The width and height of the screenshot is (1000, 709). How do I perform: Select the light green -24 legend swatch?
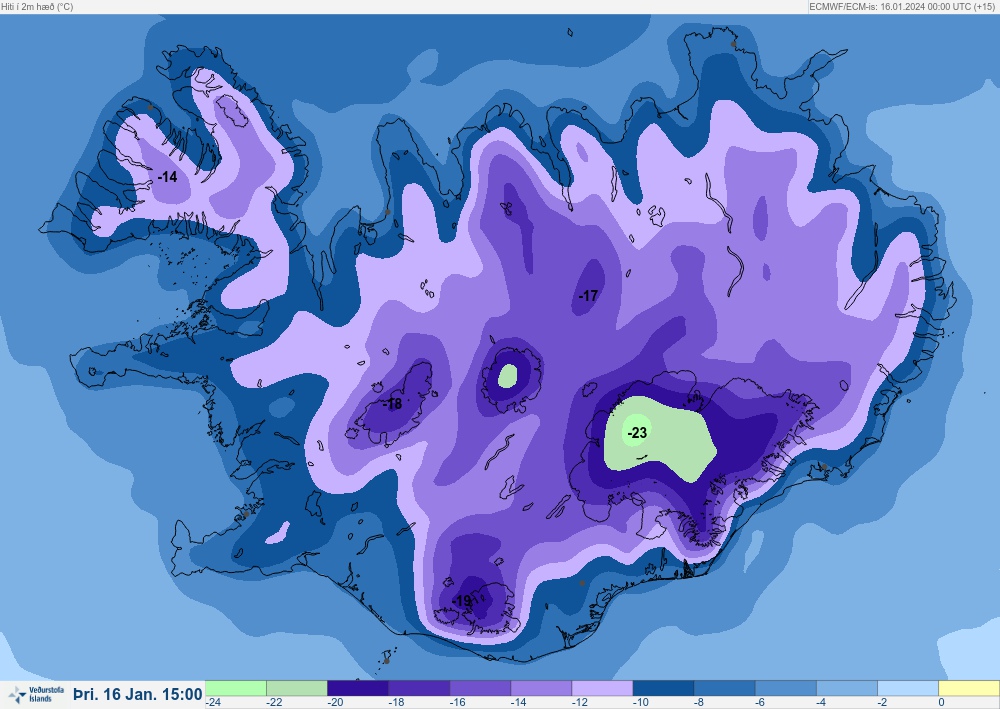pos(235,688)
